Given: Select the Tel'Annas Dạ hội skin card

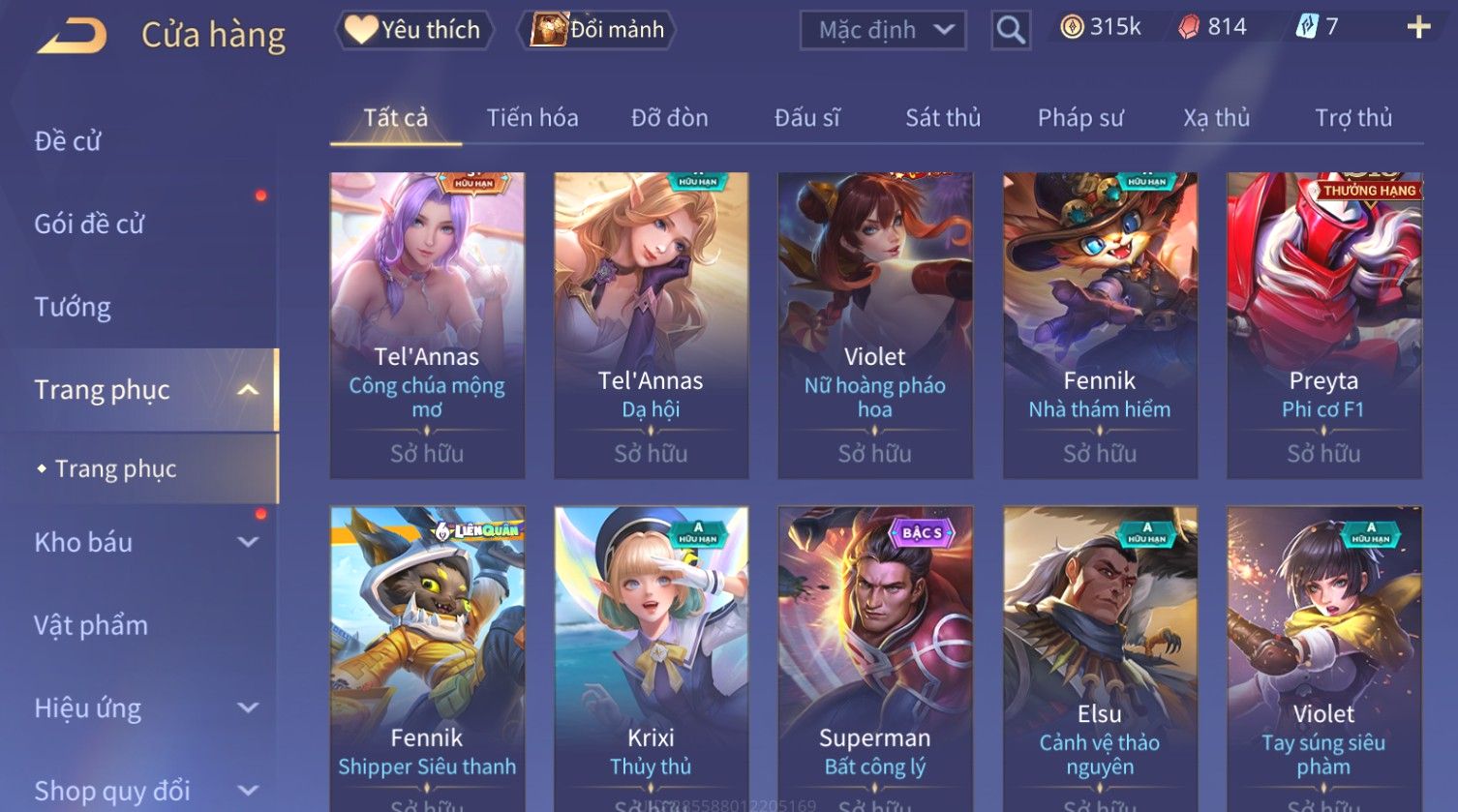Looking at the screenshot, I should [651, 325].
